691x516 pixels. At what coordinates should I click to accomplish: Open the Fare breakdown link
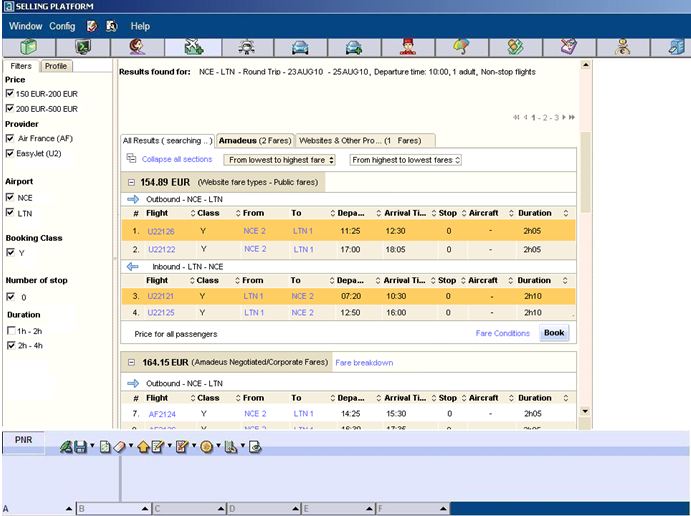[x=364, y=363]
